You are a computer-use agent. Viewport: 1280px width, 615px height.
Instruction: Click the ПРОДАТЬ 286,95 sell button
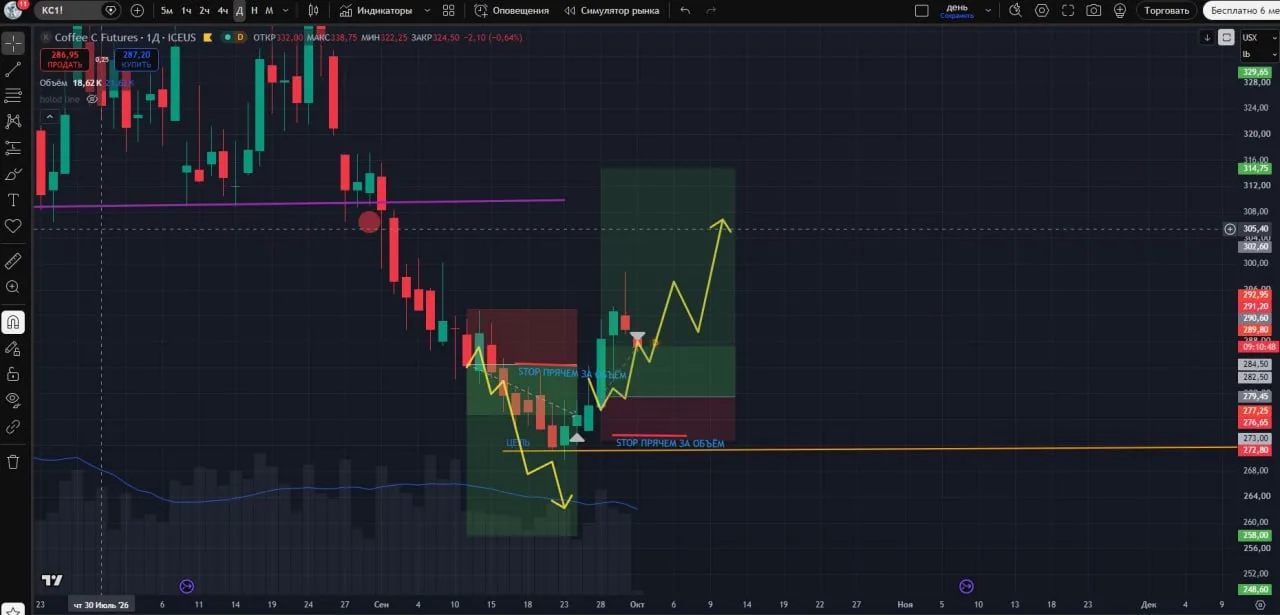point(66,59)
